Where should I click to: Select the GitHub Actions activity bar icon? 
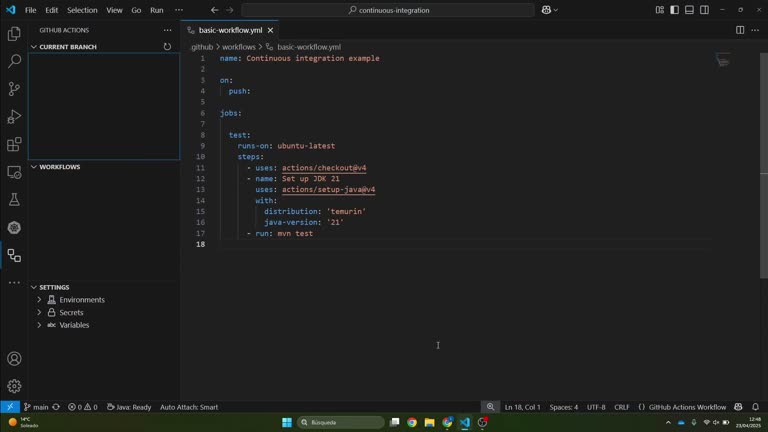(x=14, y=255)
